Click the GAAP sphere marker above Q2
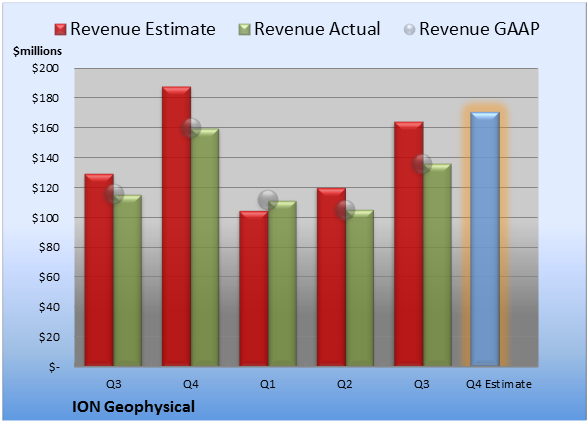588x422 pixels. click(345, 210)
